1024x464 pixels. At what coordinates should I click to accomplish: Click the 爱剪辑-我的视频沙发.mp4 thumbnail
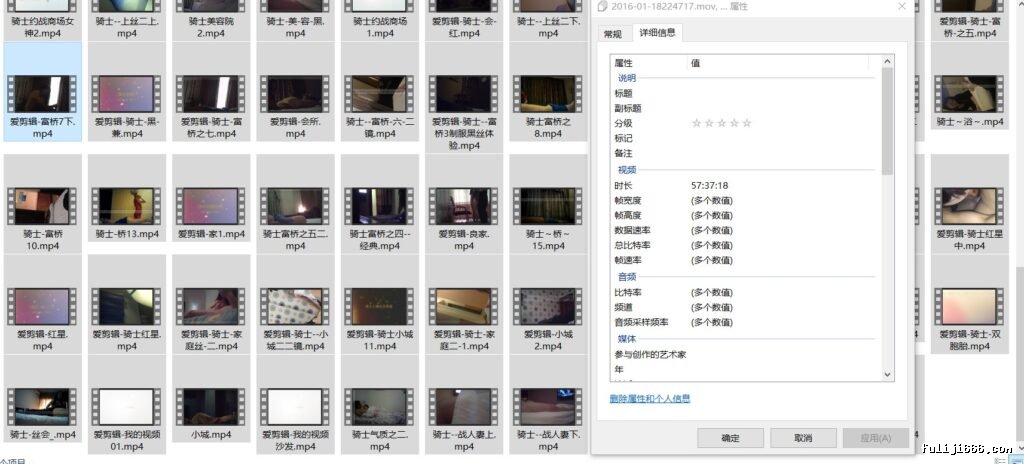(x=295, y=407)
